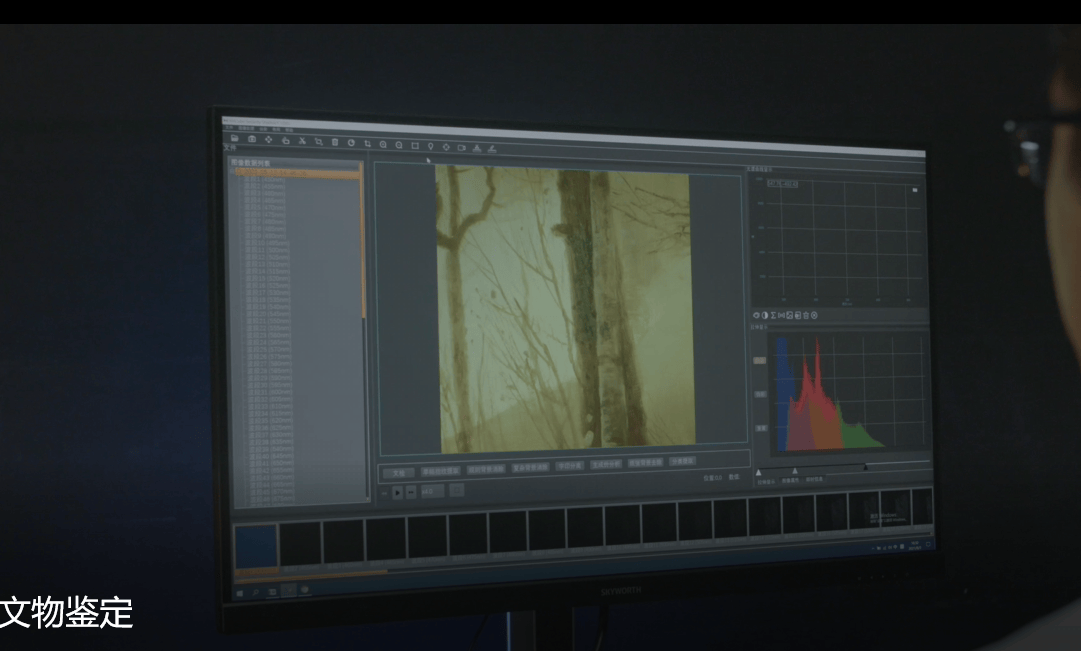This screenshot has height=651, width=1081.
Task: Click the x4.0 playback speed field
Action: click(x=432, y=491)
